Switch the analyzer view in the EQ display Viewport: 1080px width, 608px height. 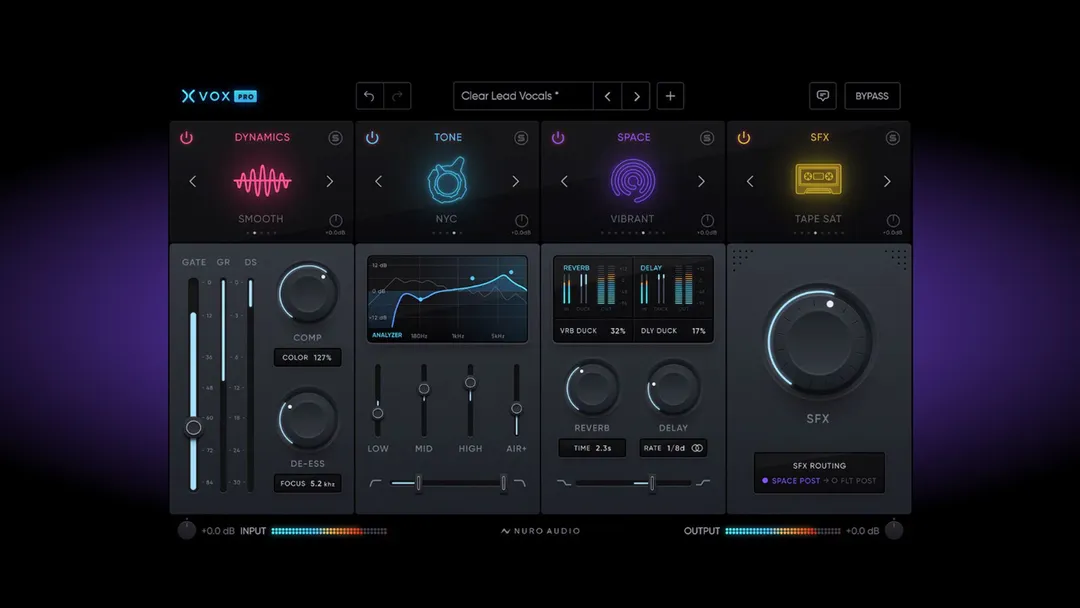tap(388, 334)
